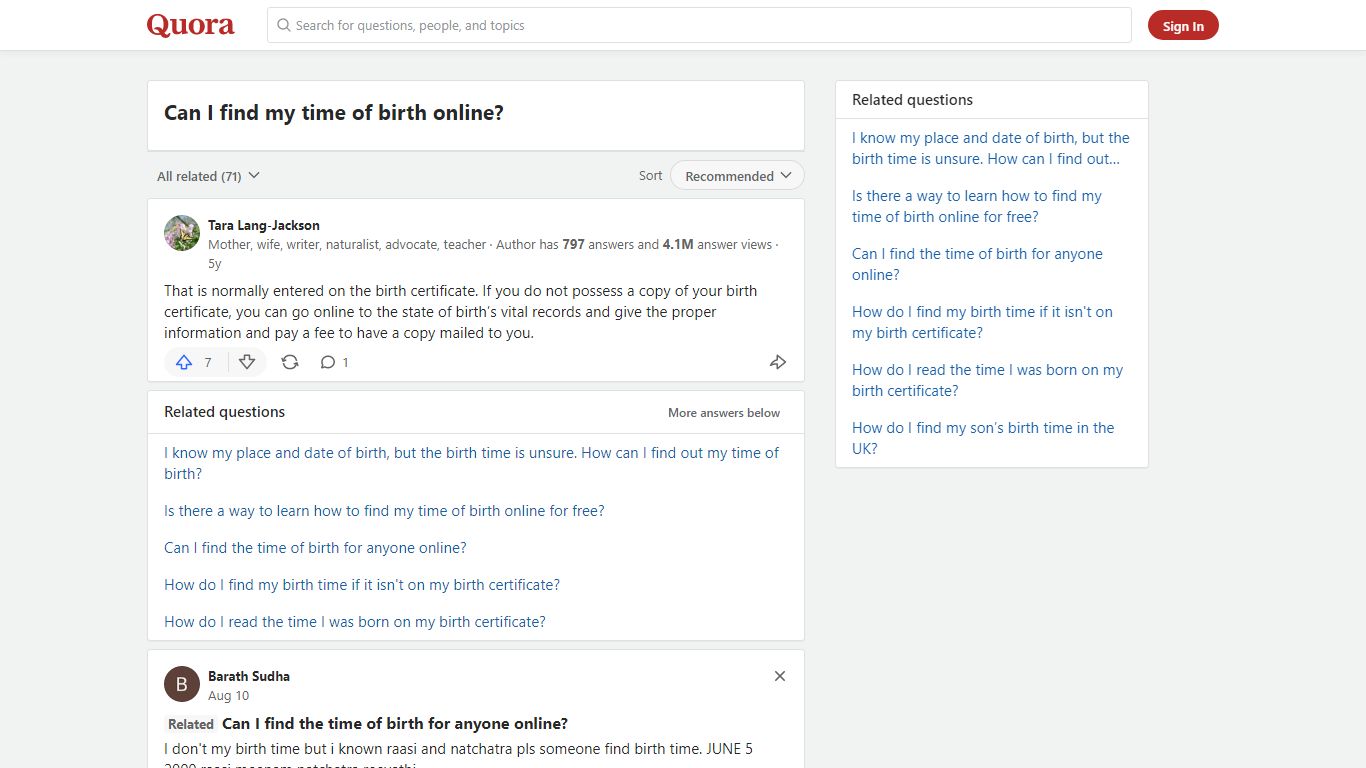The height and width of the screenshot is (768, 1366).
Task: Main list: open 'read the time I was born on my birth certificate?'
Action: (x=355, y=622)
